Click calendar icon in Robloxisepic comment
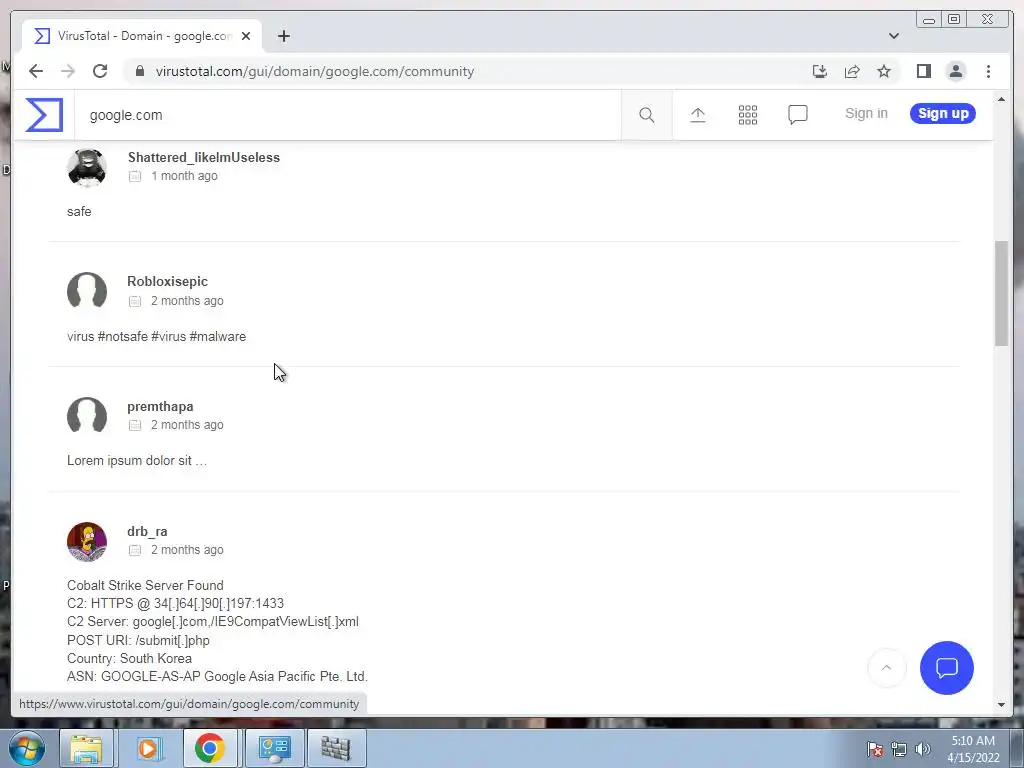 point(135,301)
